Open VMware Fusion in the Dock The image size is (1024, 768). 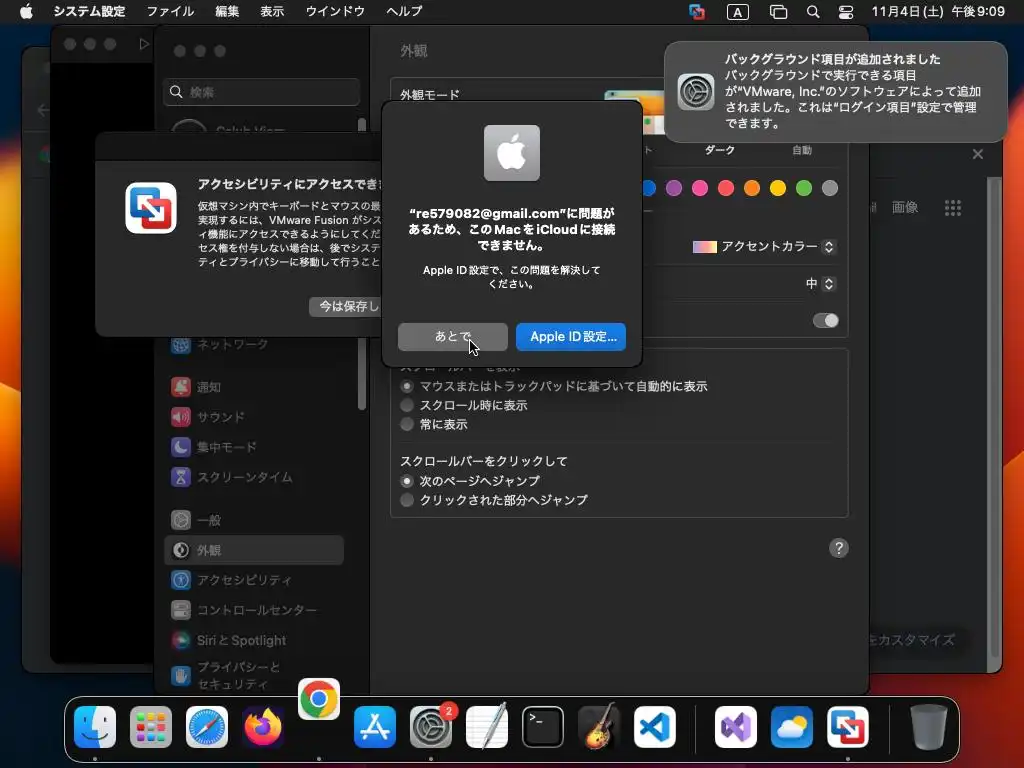click(848, 727)
